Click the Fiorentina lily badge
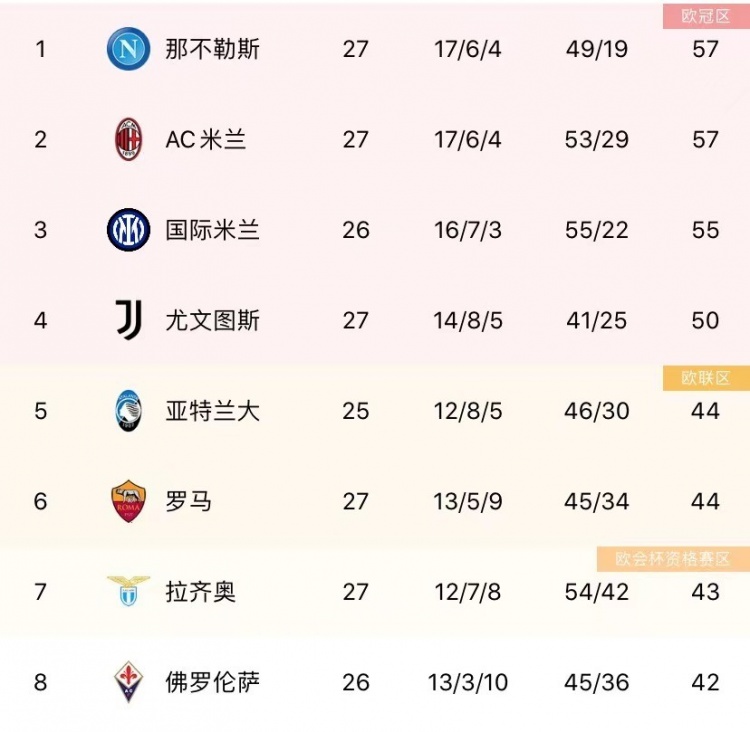 click(x=128, y=682)
